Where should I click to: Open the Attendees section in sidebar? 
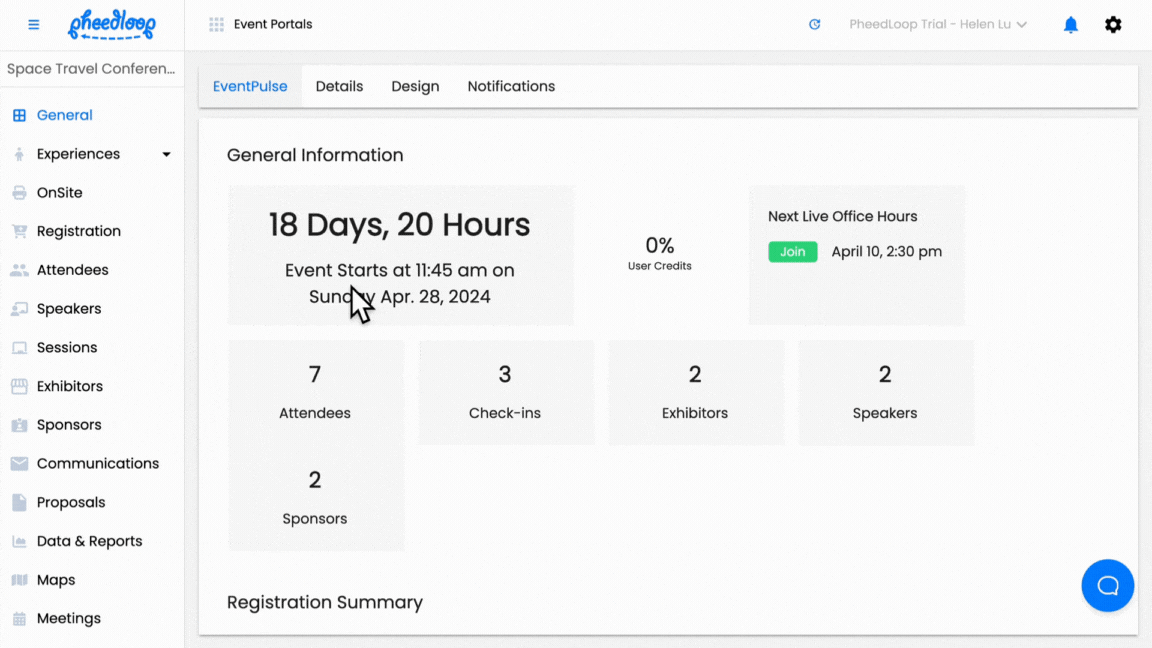[x=74, y=269]
